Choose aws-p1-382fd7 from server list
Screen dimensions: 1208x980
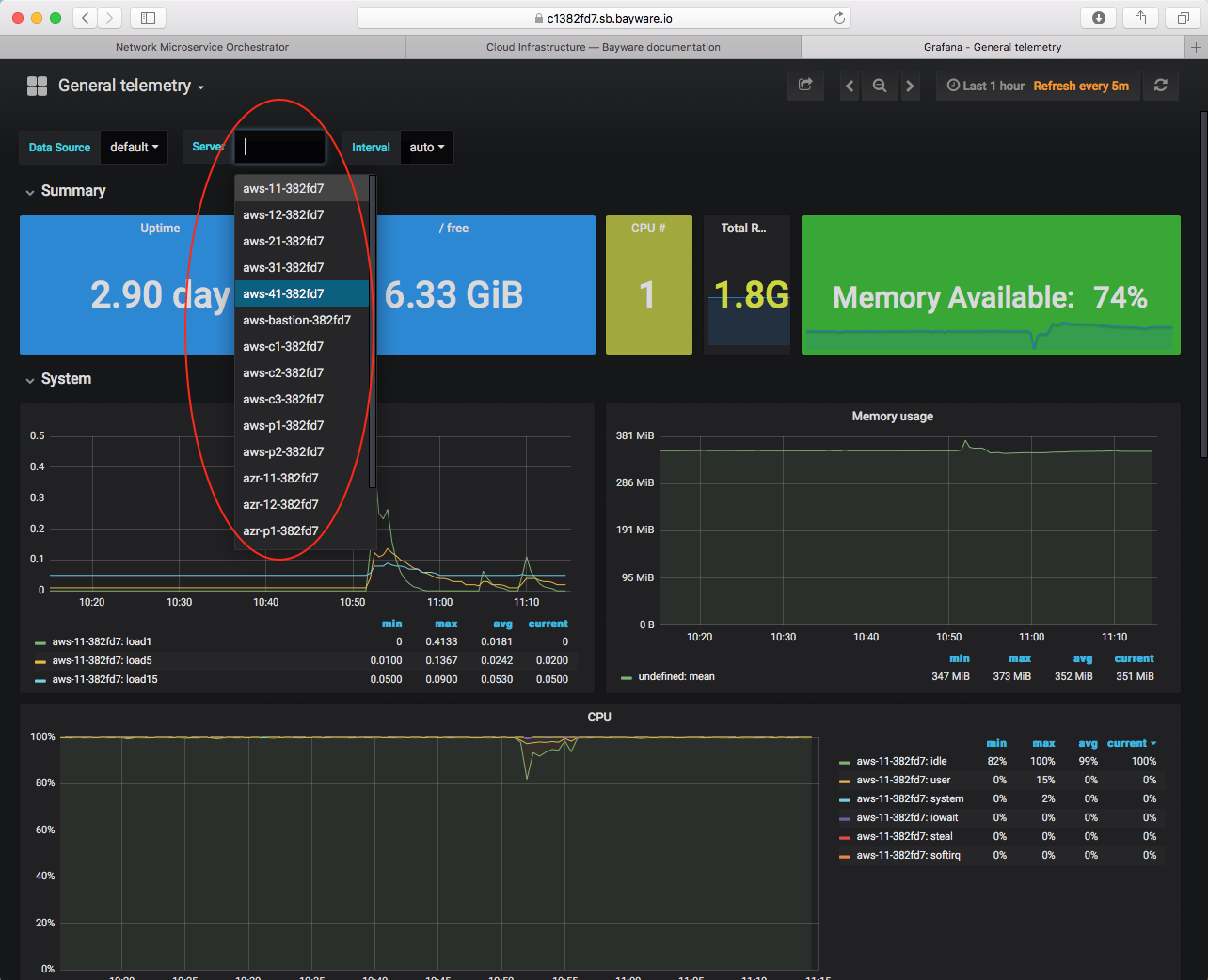coord(302,425)
